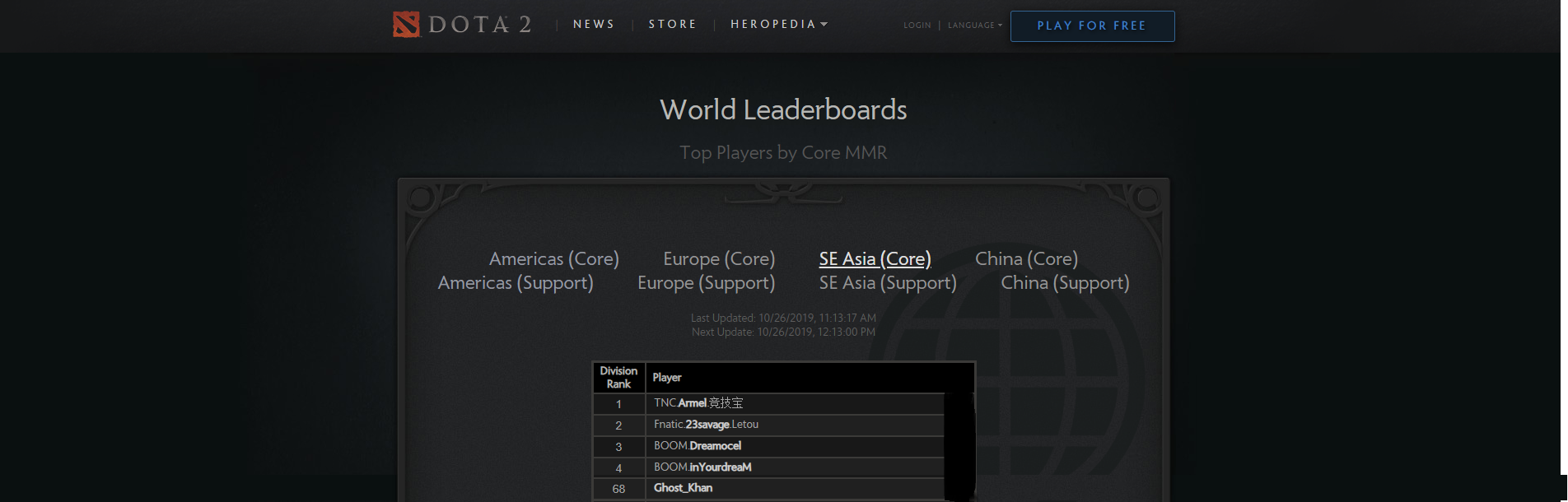Image resolution: width=1568 pixels, height=502 pixels.
Task: Switch to China (Core) leaderboard
Action: (x=1026, y=258)
